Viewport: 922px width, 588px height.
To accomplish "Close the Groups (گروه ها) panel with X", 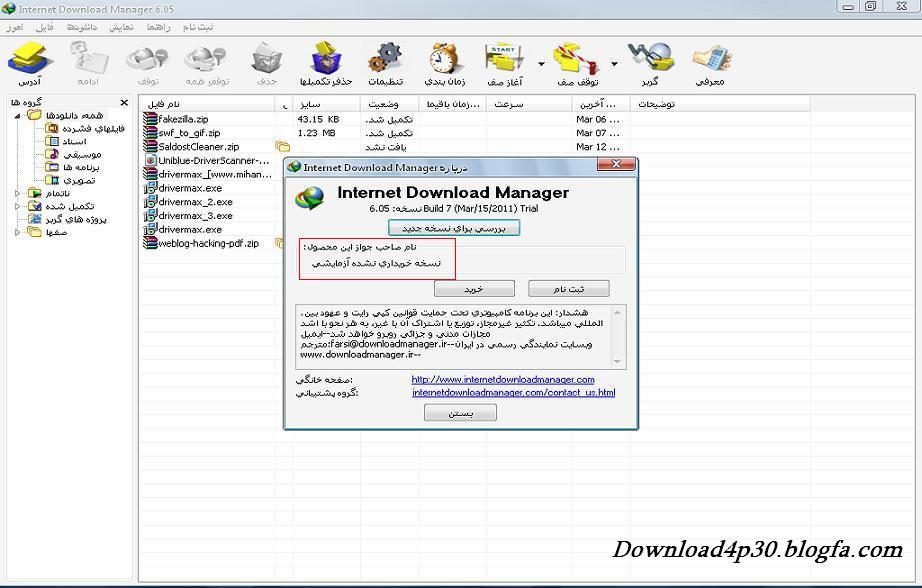I will click(x=124, y=102).
